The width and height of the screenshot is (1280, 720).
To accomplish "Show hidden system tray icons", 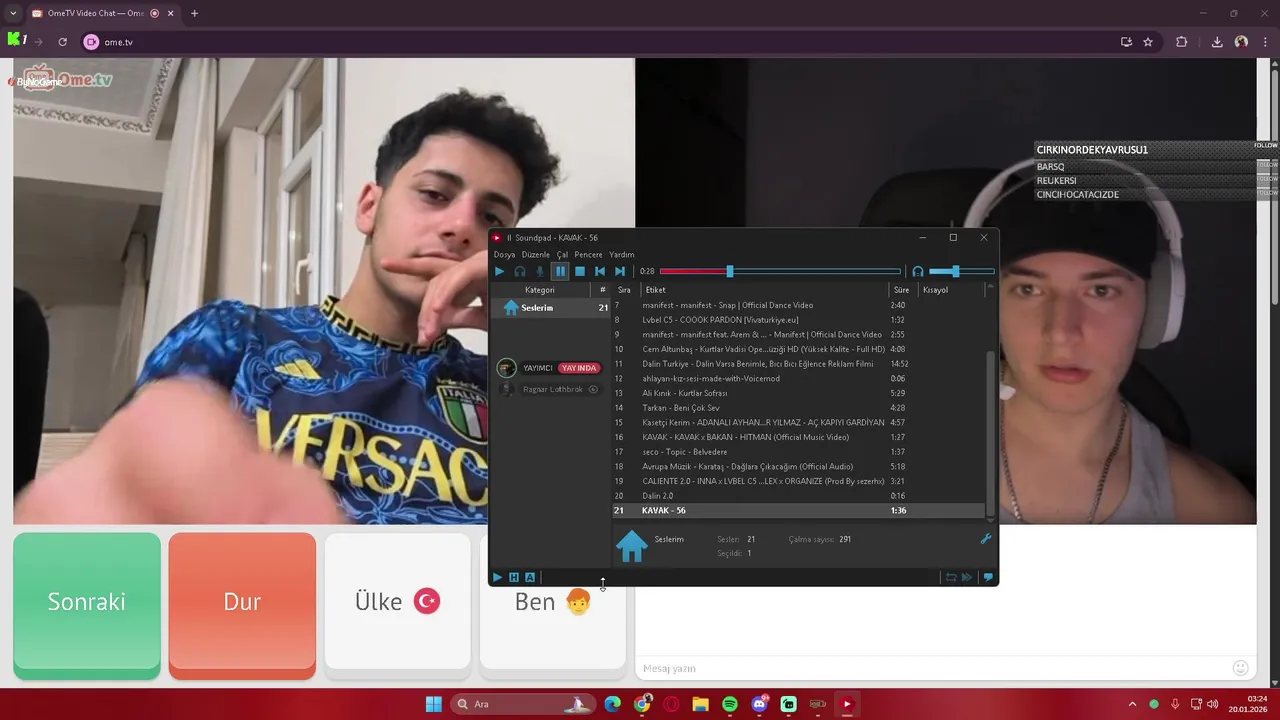I will [1132, 704].
